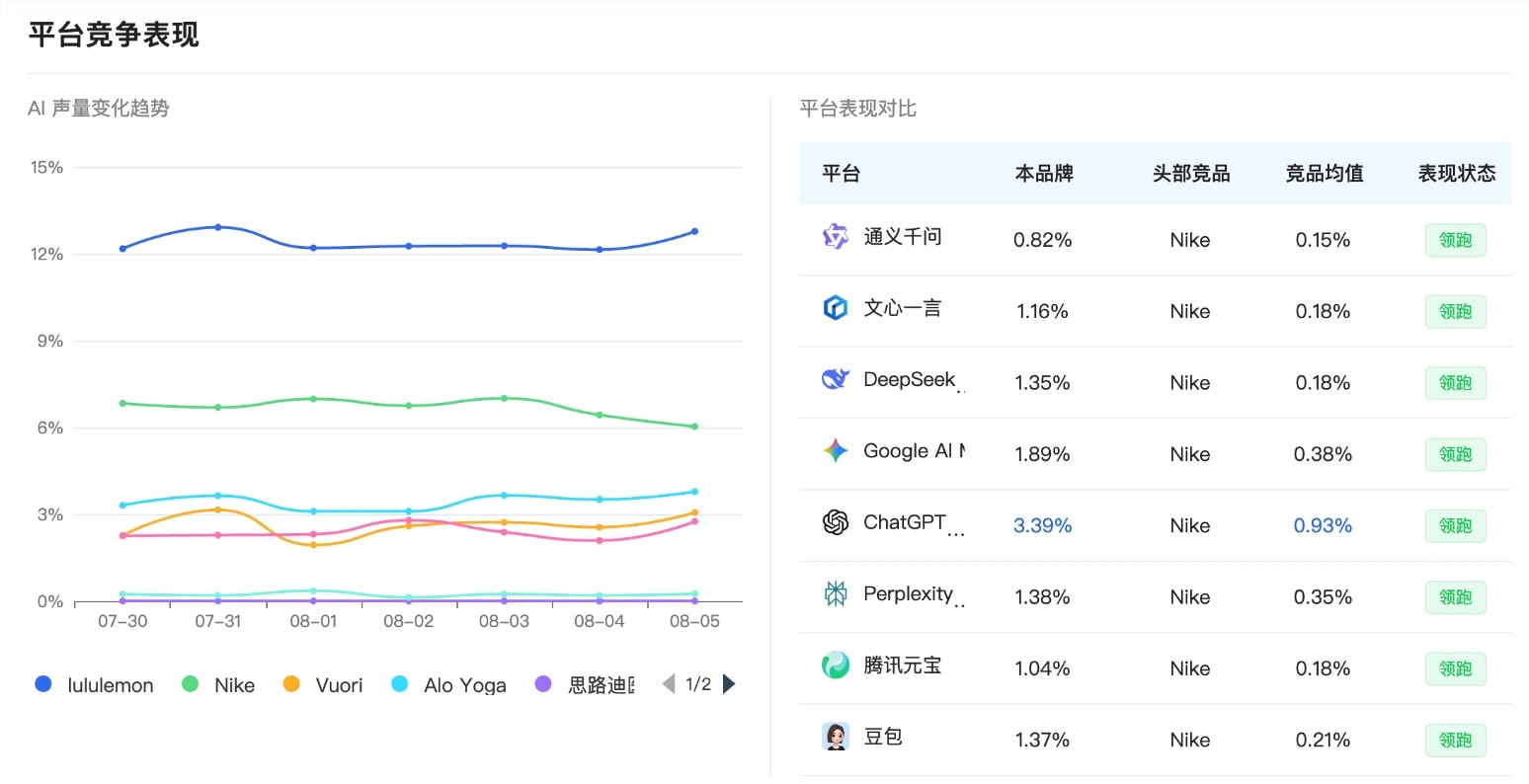Toggle 思路迪 series in legend
Screen dimensions: 1529x784
point(586,685)
